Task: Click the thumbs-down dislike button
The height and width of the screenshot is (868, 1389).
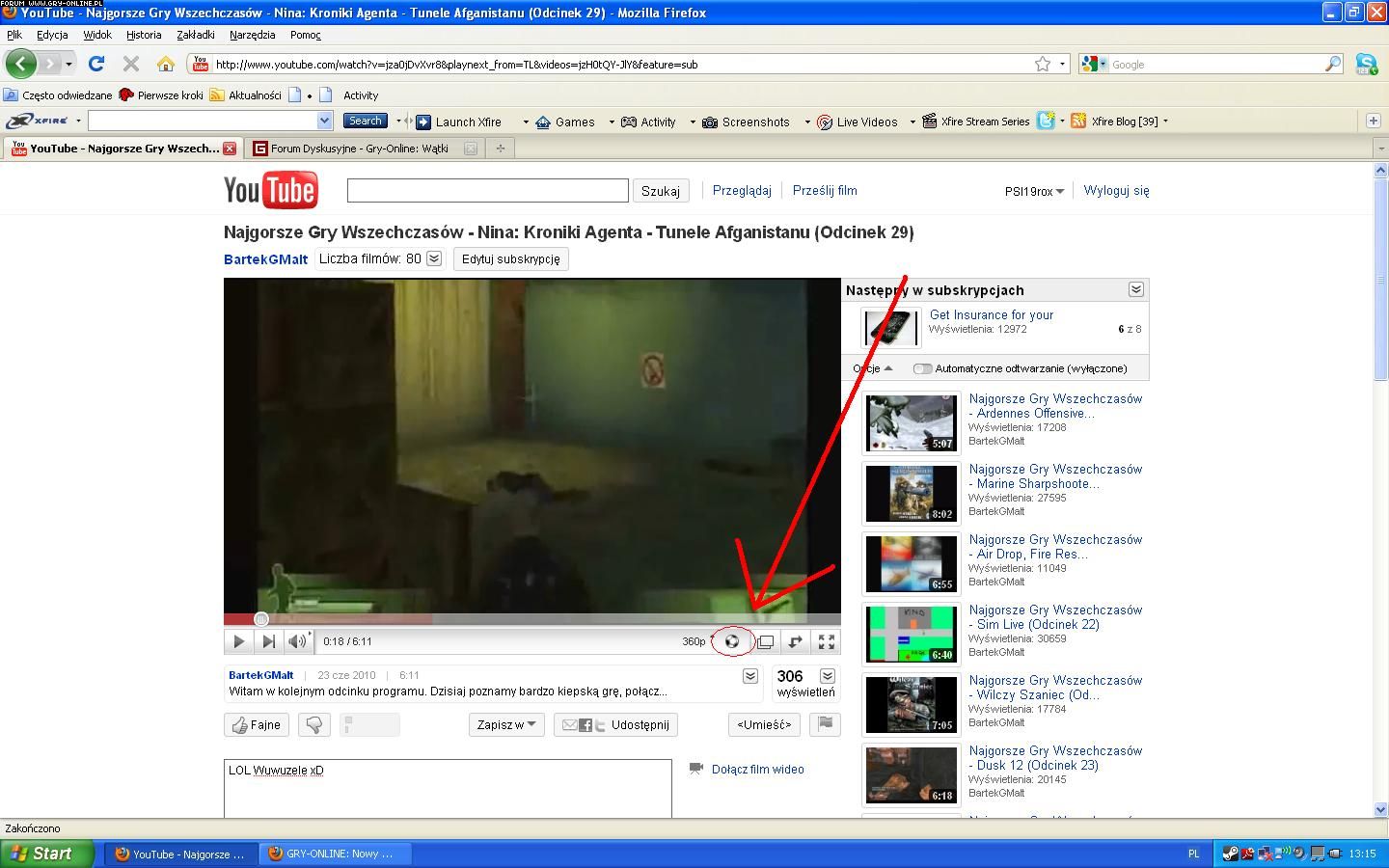Action: click(314, 724)
